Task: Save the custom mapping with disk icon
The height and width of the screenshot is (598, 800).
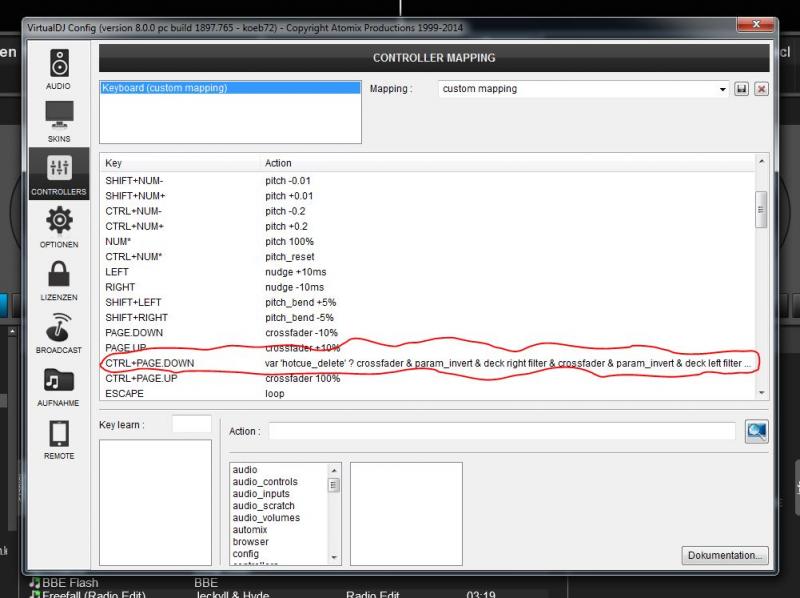Action: pyautogui.click(x=741, y=89)
